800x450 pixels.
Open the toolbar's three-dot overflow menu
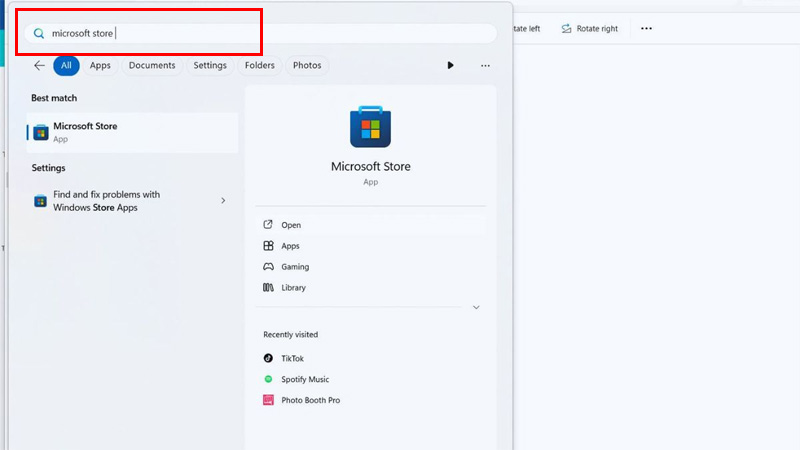646,28
